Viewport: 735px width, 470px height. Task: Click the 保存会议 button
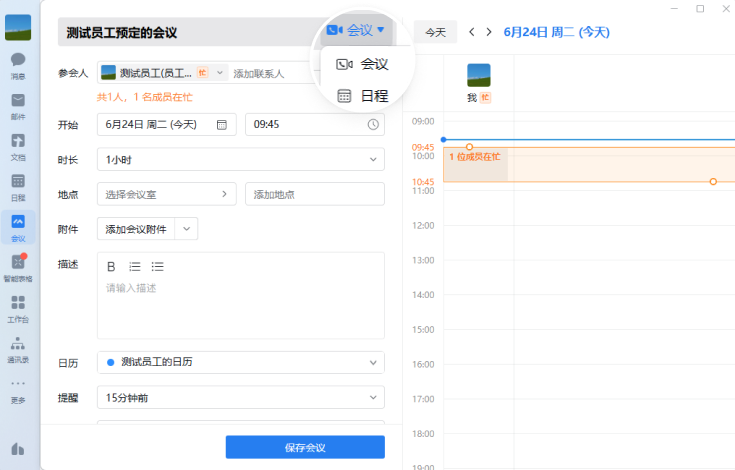tap(305, 447)
